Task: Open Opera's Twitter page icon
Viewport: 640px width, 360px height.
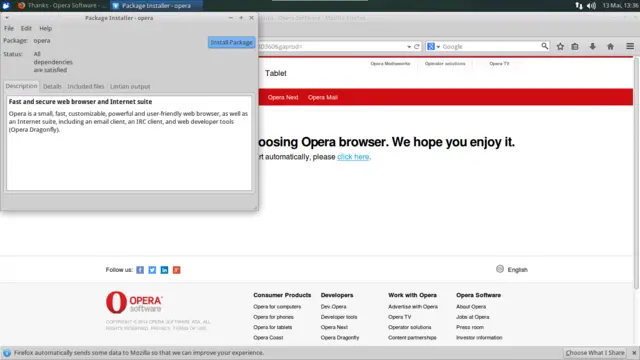Action: coord(152,270)
